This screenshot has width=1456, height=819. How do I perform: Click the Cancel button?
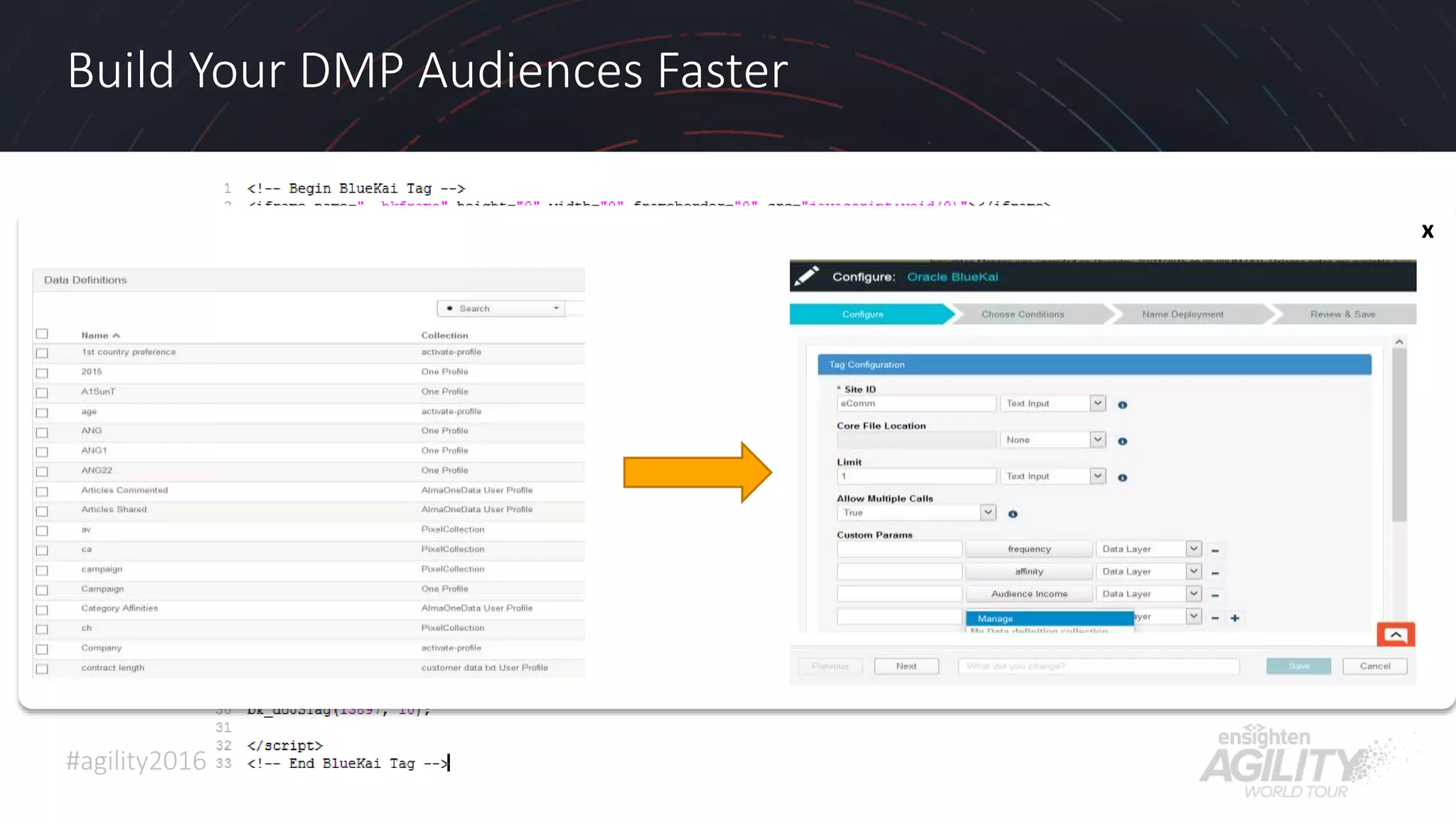tap(1375, 666)
